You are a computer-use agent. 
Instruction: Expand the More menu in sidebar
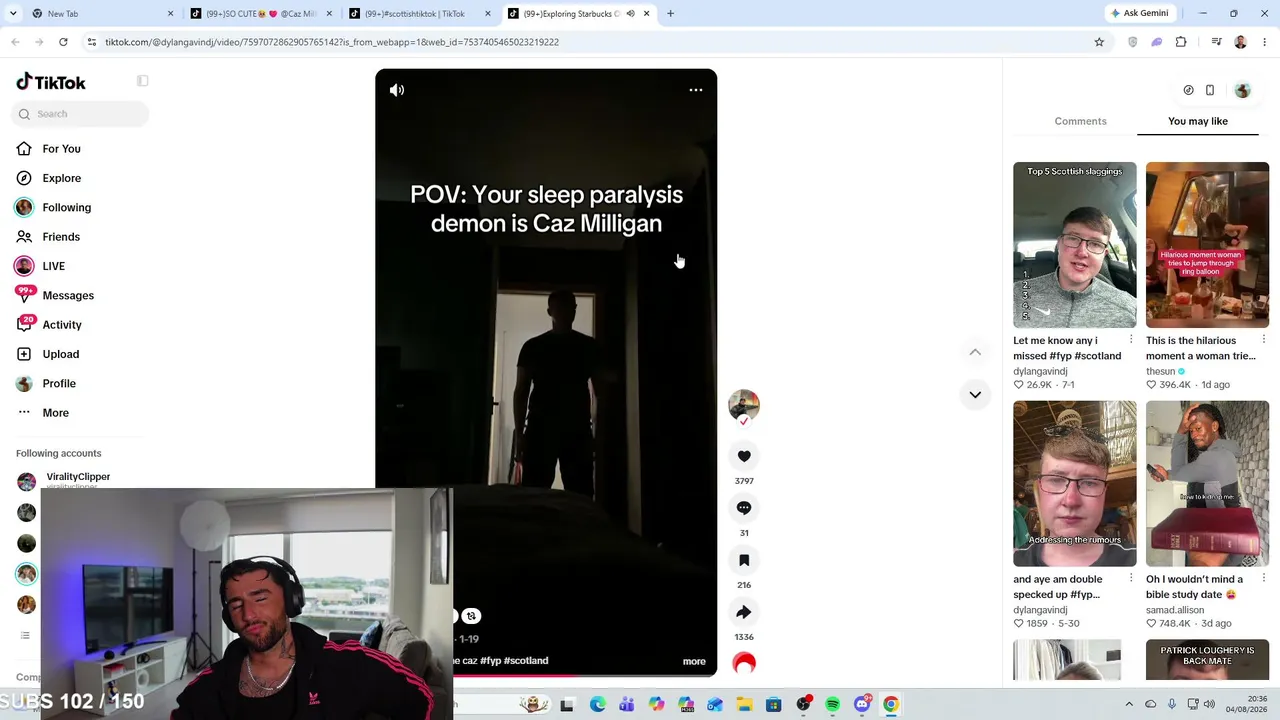[x=55, y=413]
